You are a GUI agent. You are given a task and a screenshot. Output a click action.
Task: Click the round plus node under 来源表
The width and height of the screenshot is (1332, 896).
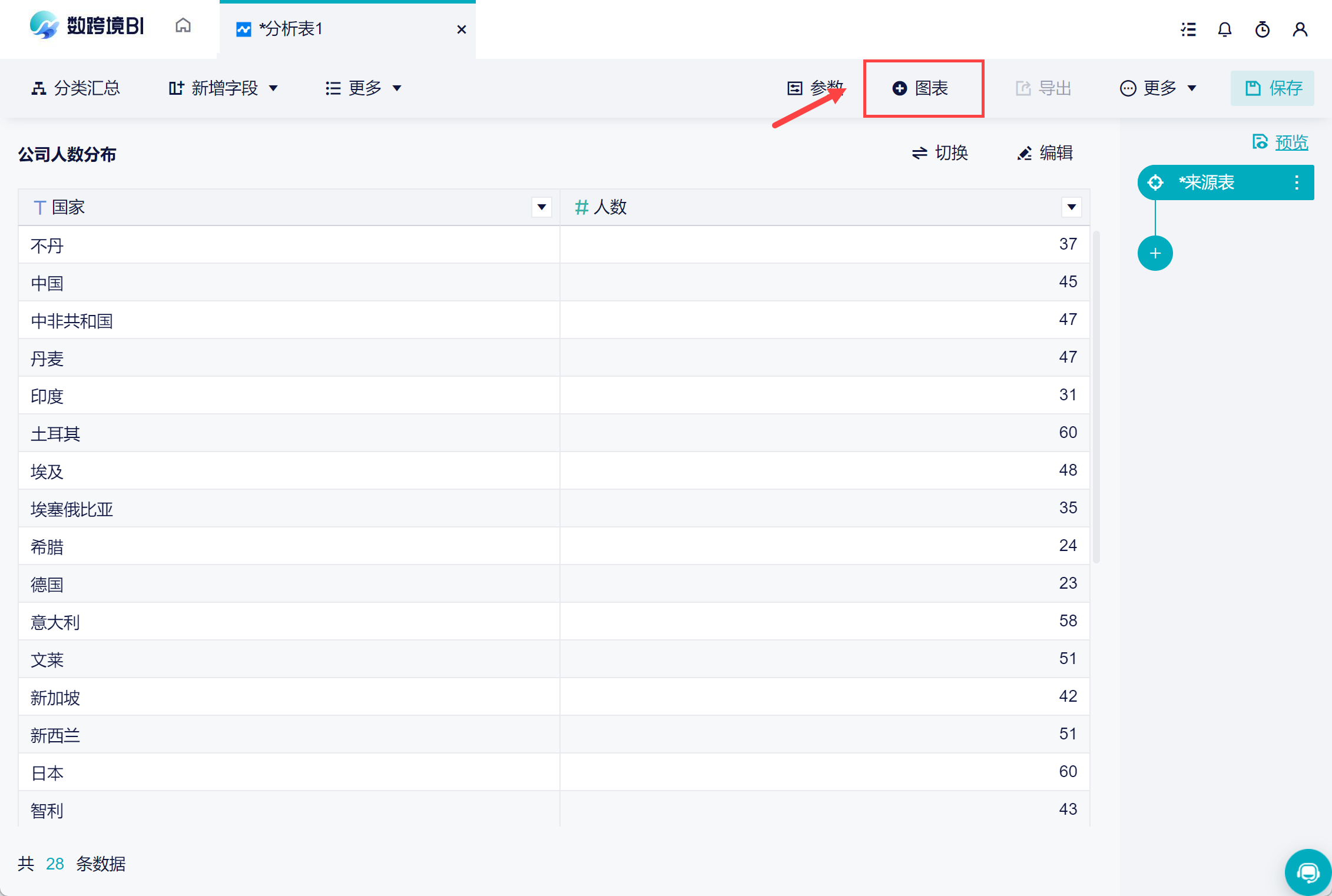1155,254
